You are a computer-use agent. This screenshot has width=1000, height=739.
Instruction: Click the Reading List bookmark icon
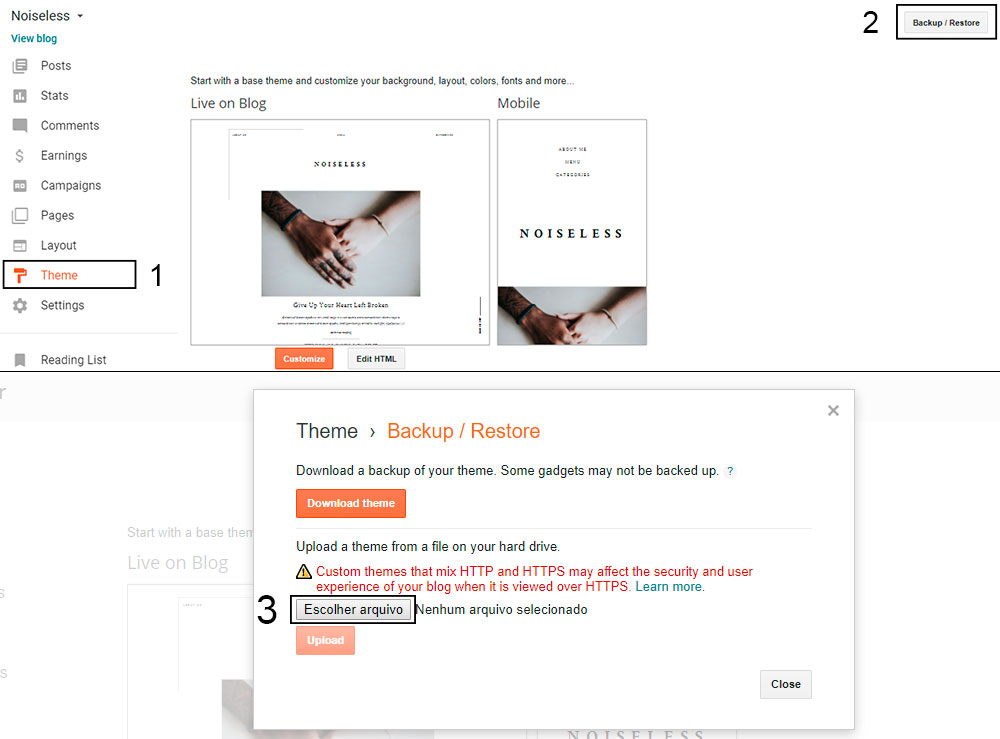(x=20, y=360)
